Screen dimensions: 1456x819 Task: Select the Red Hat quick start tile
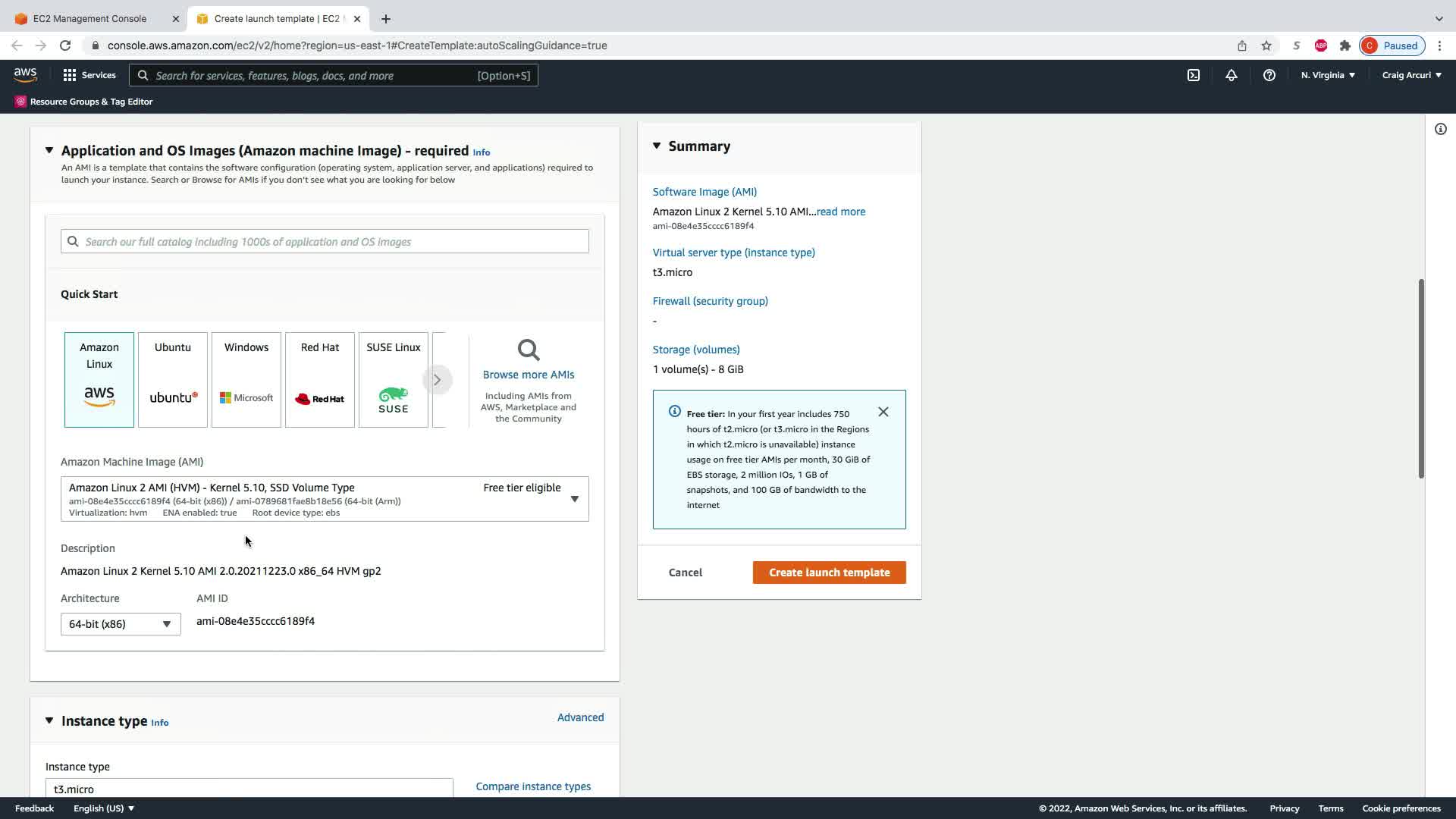(320, 380)
